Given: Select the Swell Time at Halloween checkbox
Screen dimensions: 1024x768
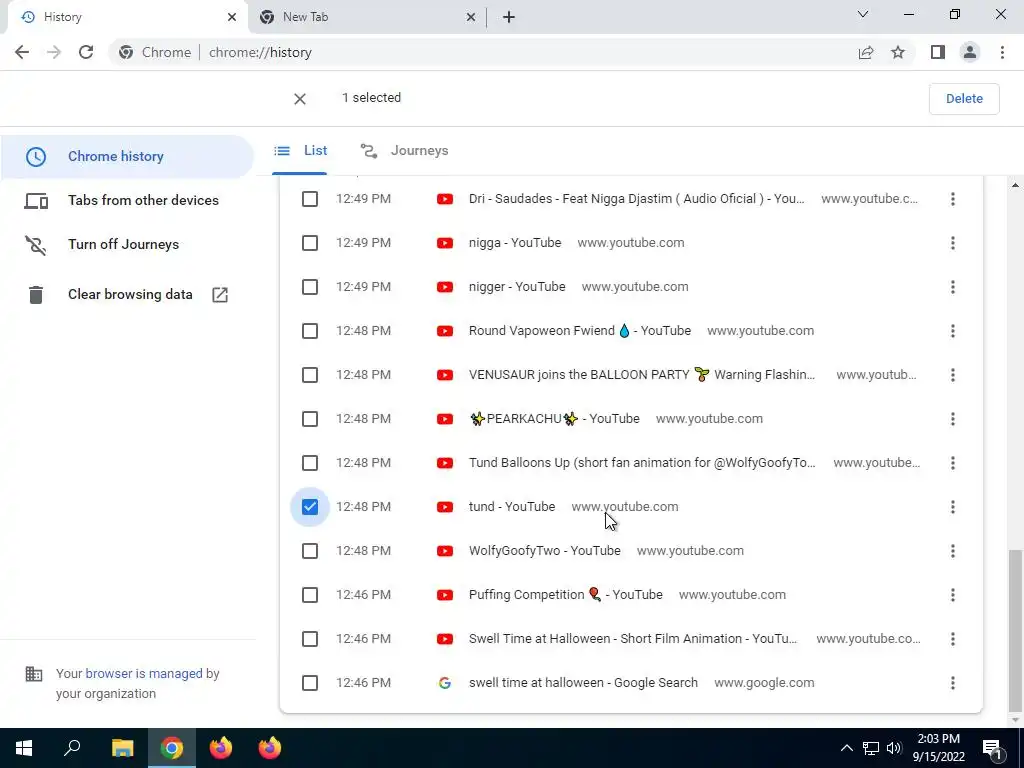Looking at the screenshot, I should point(310,639).
